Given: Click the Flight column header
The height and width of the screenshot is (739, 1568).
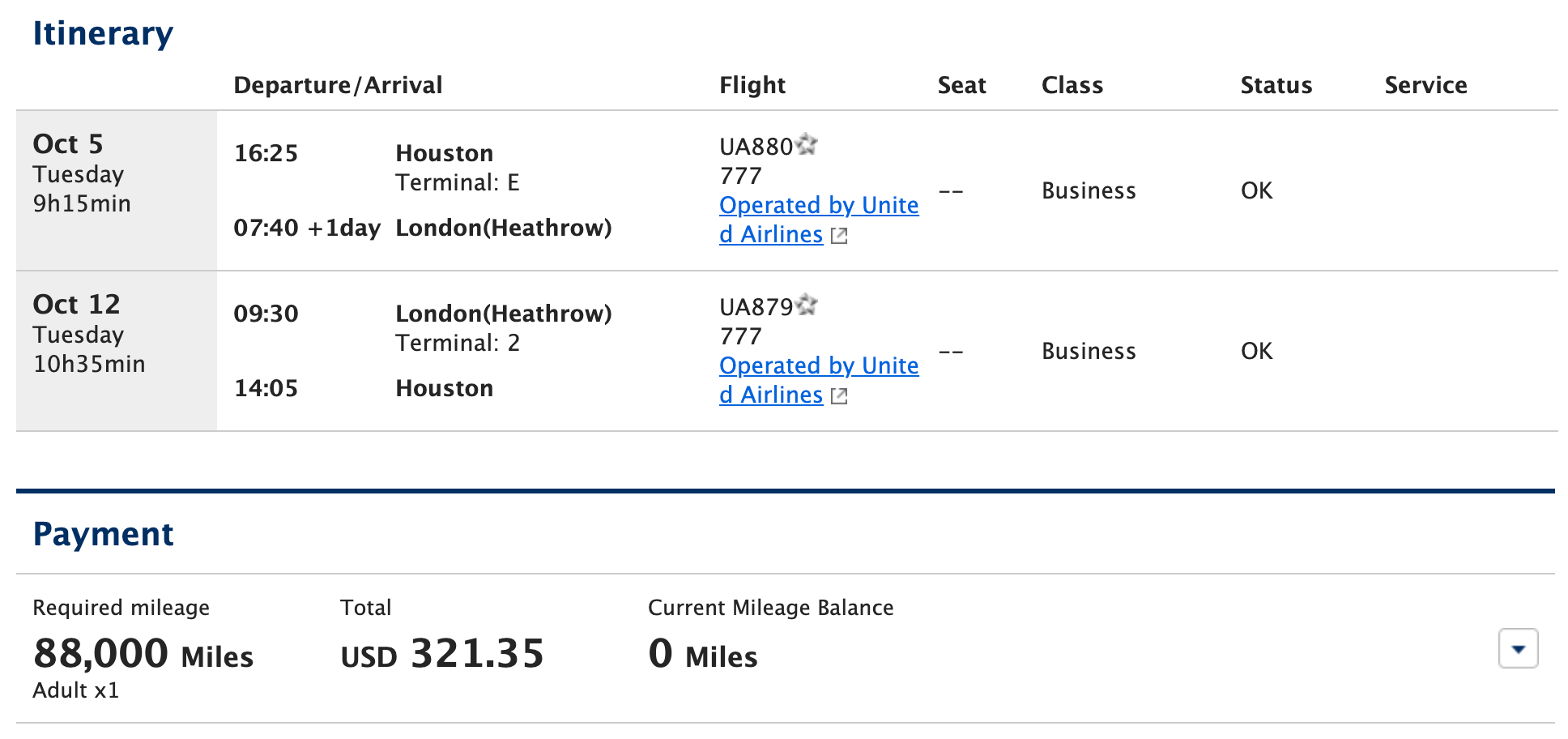Looking at the screenshot, I should (752, 85).
